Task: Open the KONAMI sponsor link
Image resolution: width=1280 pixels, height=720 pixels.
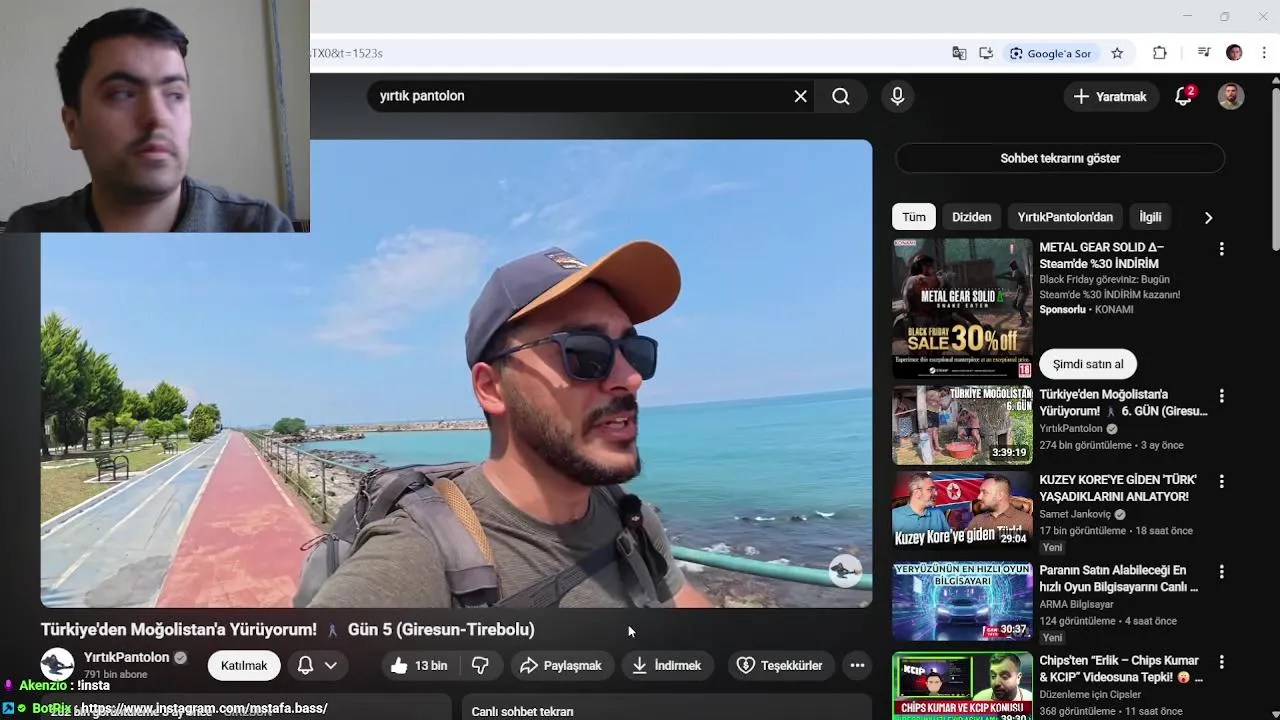Action: tap(1113, 310)
